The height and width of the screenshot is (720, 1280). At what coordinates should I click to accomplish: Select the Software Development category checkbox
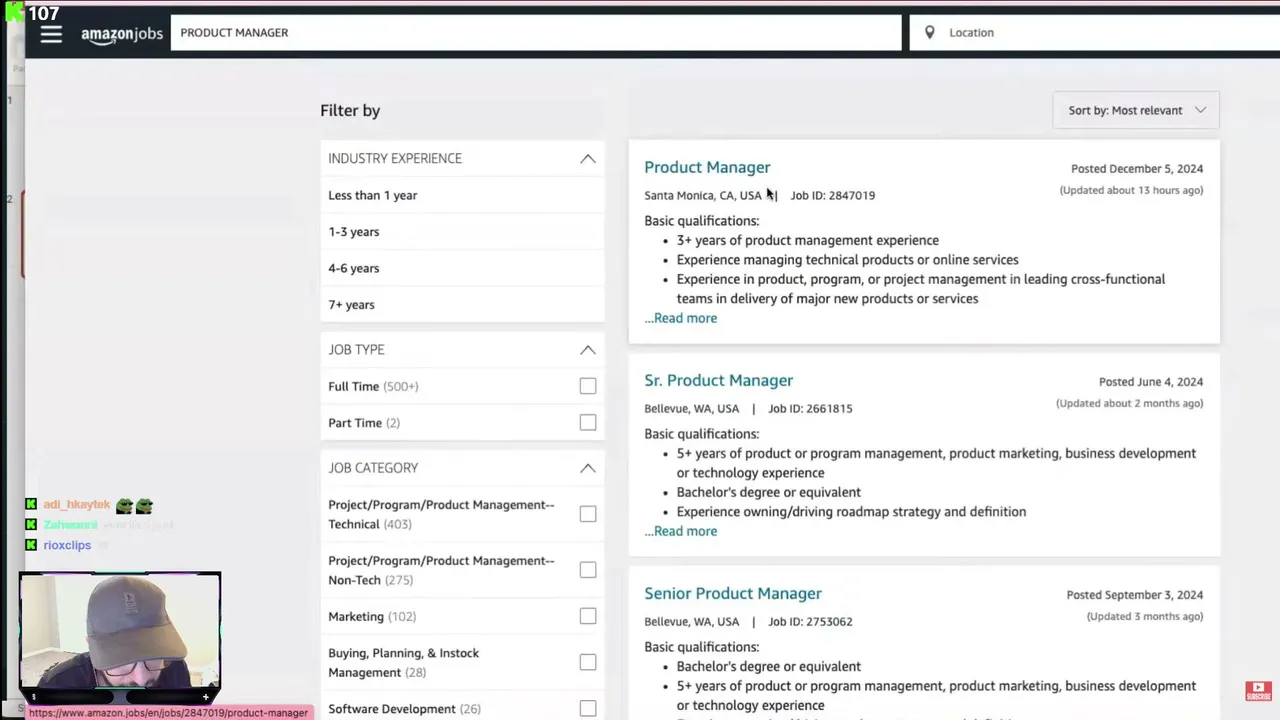[x=588, y=709]
